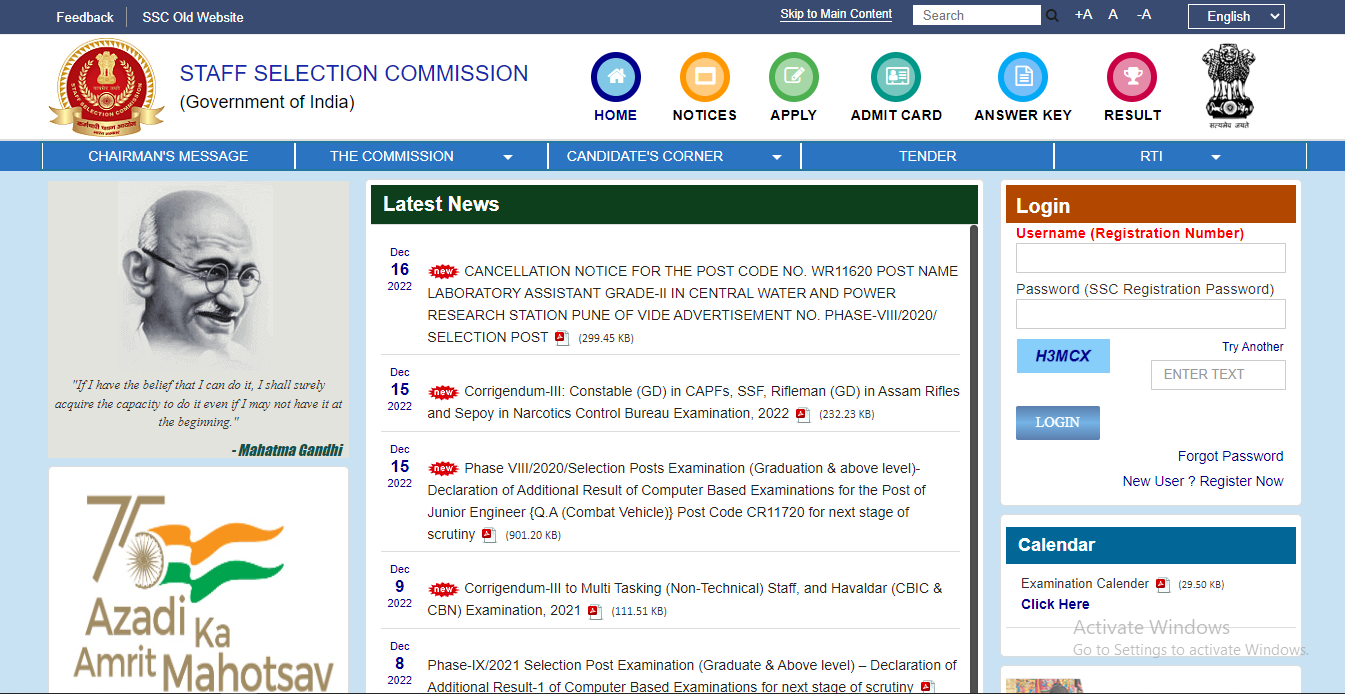Click Skip to Main Content link
This screenshot has height=694, width=1345.
click(836, 14)
